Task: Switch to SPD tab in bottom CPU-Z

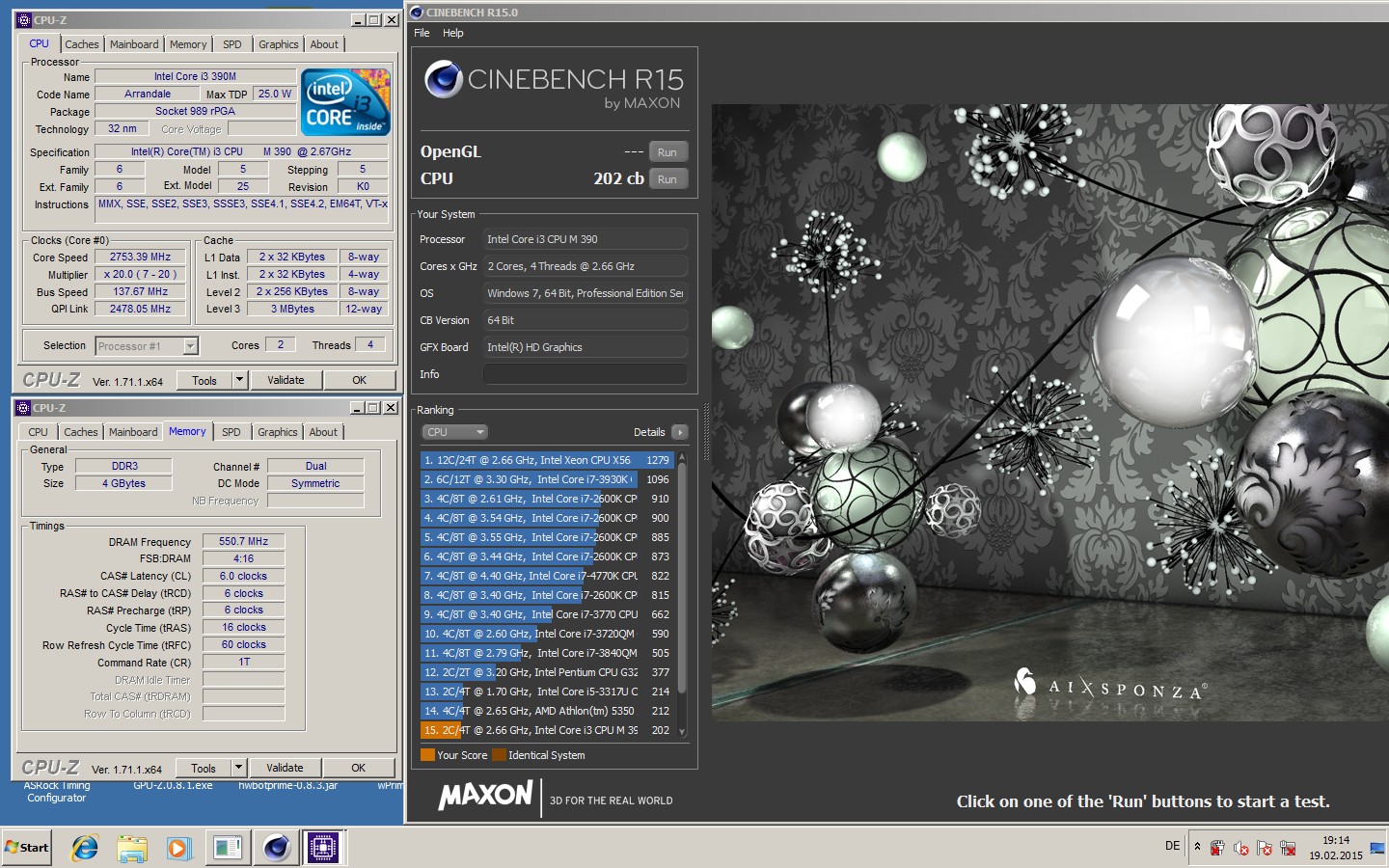Action: (231, 432)
